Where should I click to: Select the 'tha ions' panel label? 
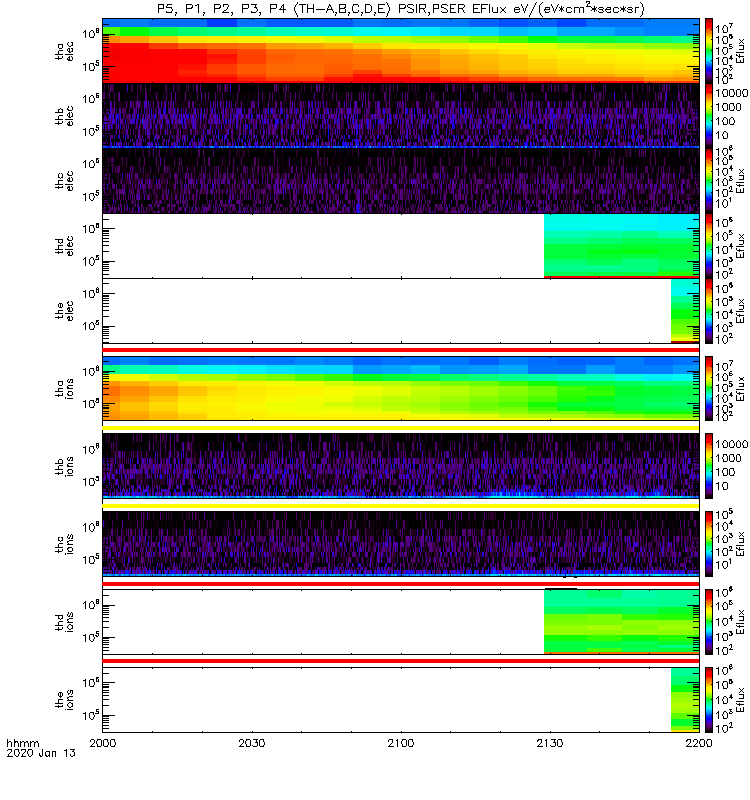point(64,389)
